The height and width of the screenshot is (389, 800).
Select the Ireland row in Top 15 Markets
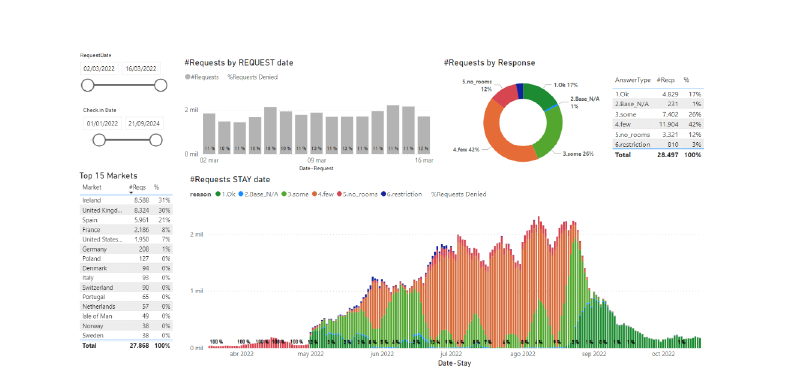tap(126, 201)
